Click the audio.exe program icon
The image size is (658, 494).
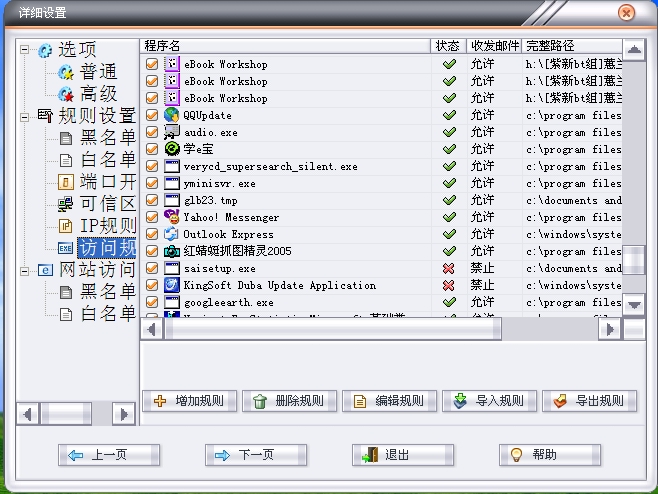point(171,132)
